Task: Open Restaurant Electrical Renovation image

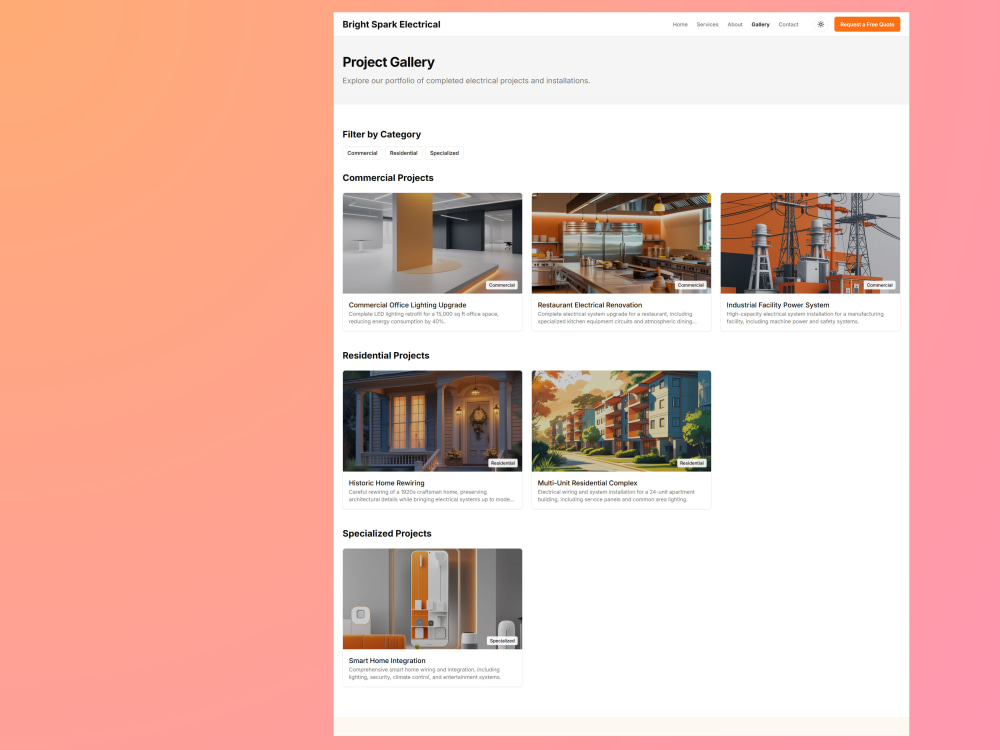Action: [621, 243]
